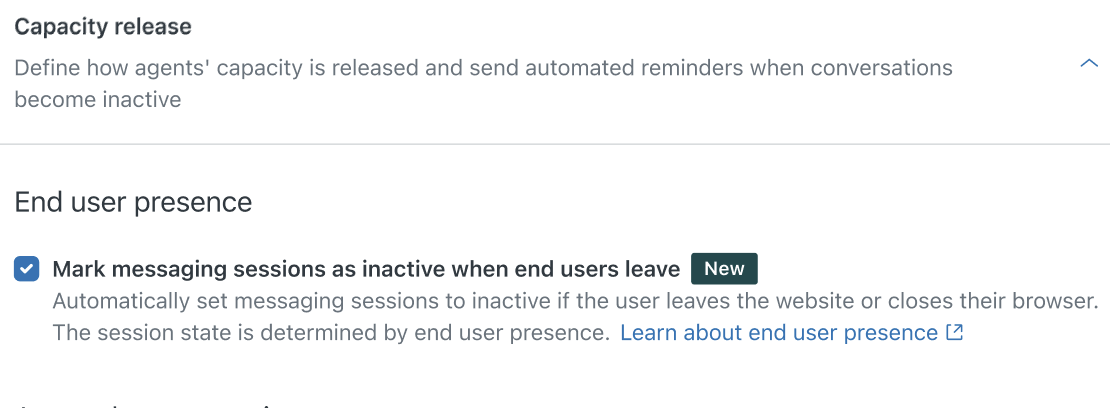This screenshot has height=408, width=1110.
Task: Click the Capacity release heading
Action: click(x=102, y=26)
